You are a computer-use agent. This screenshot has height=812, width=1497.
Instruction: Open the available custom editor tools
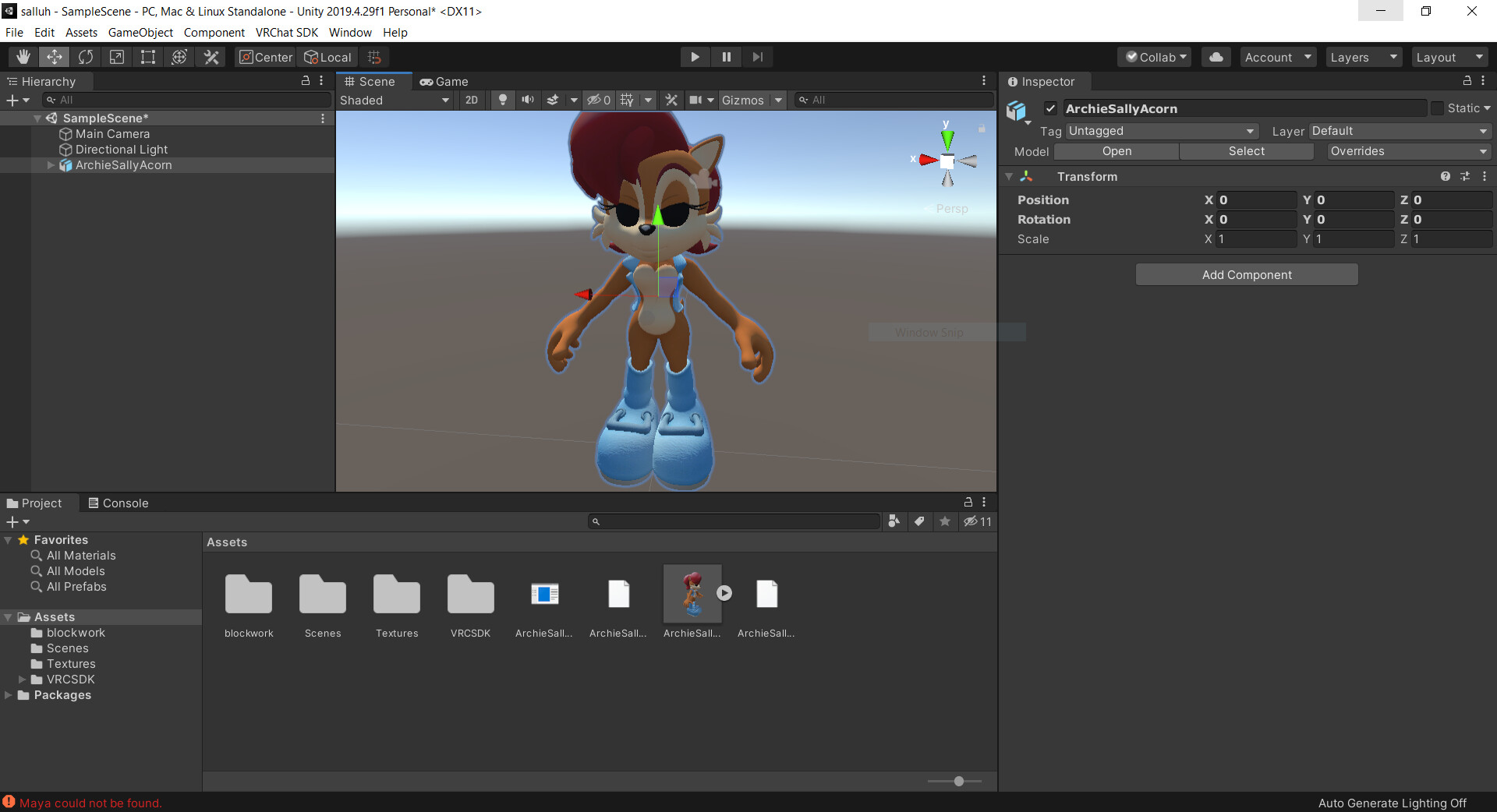[x=211, y=56]
